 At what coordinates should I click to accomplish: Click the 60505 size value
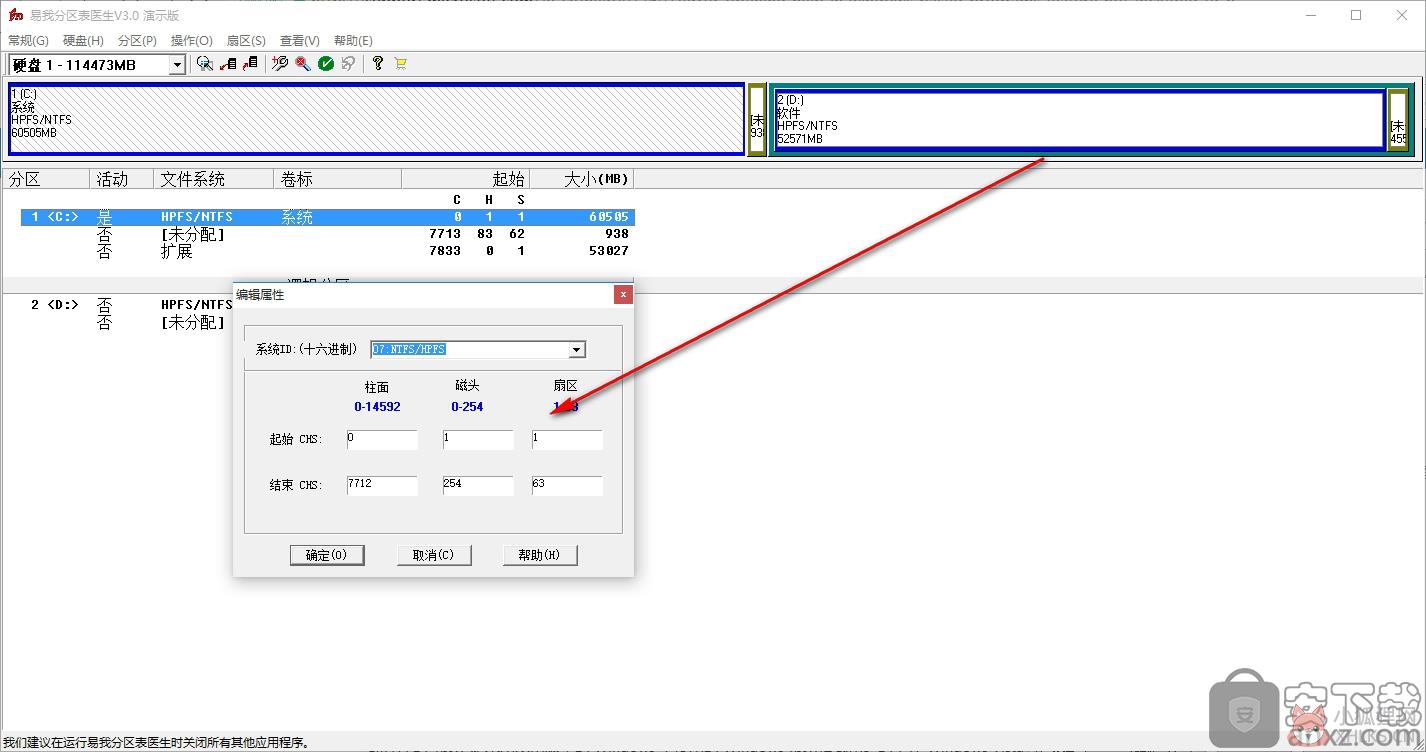click(608, 217)
